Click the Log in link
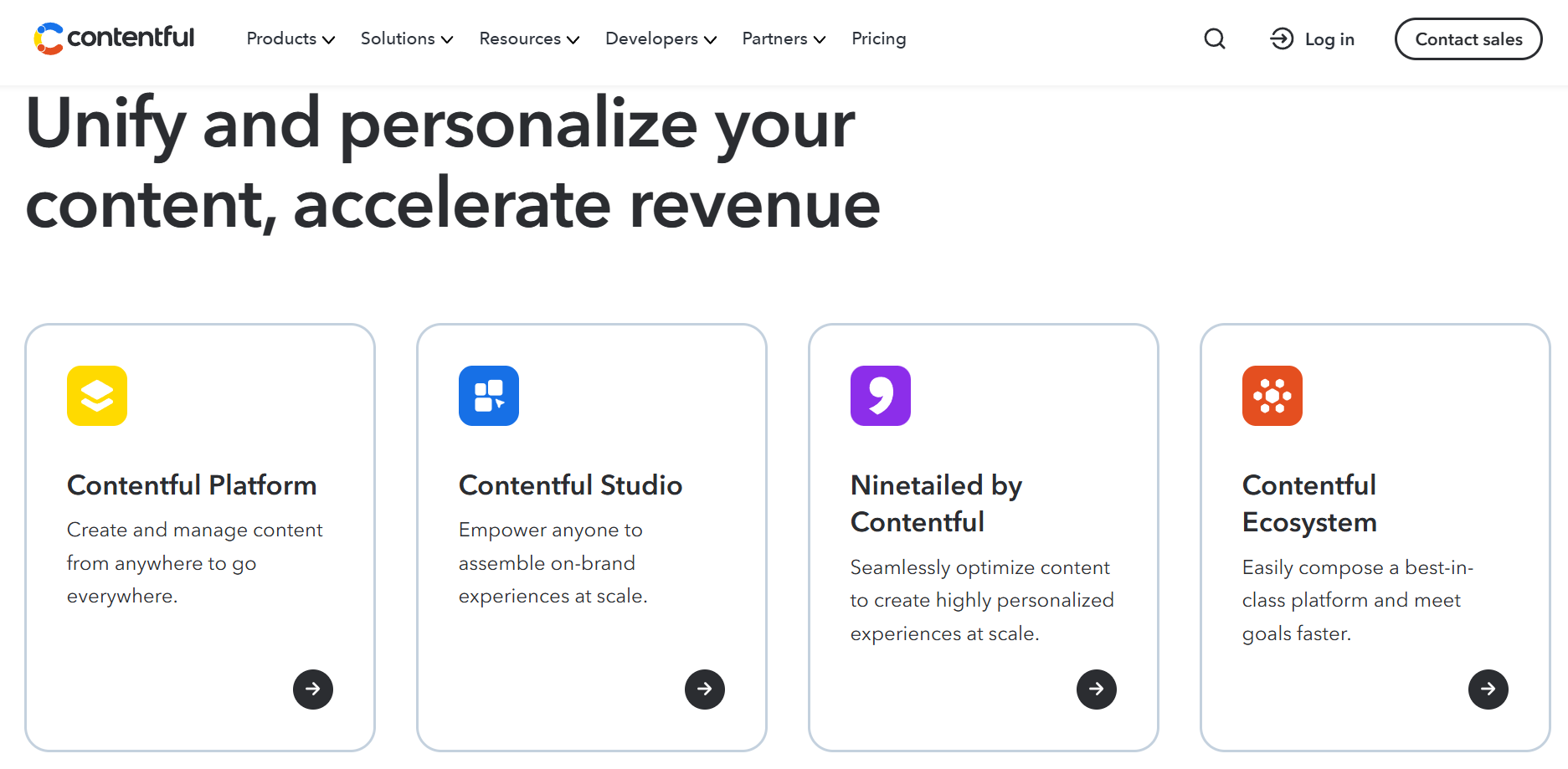This screenshot has width=1568, height=769. click(x=1313, y=39)
